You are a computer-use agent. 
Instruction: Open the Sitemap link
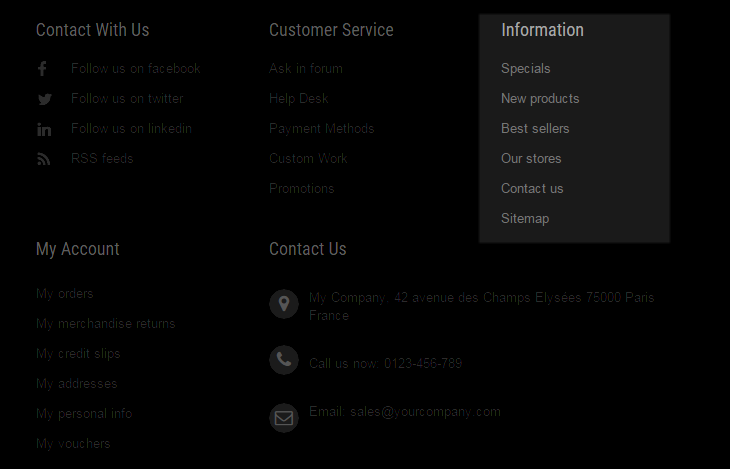click(x=525, y=219)
